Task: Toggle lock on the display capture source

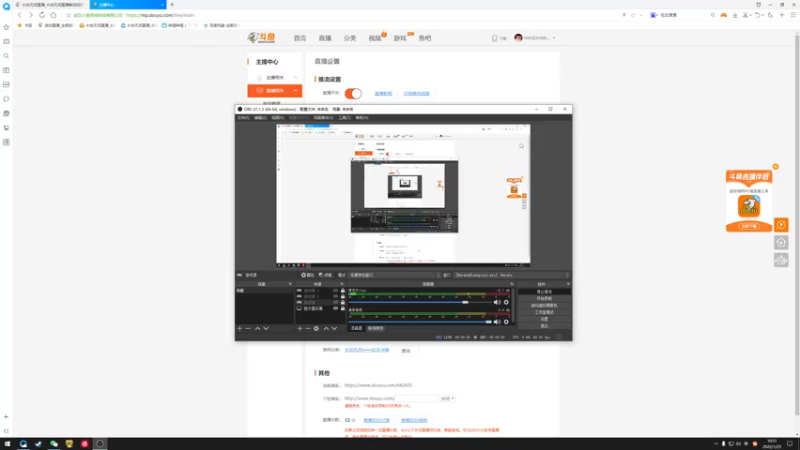Action: tap(342, 309)
